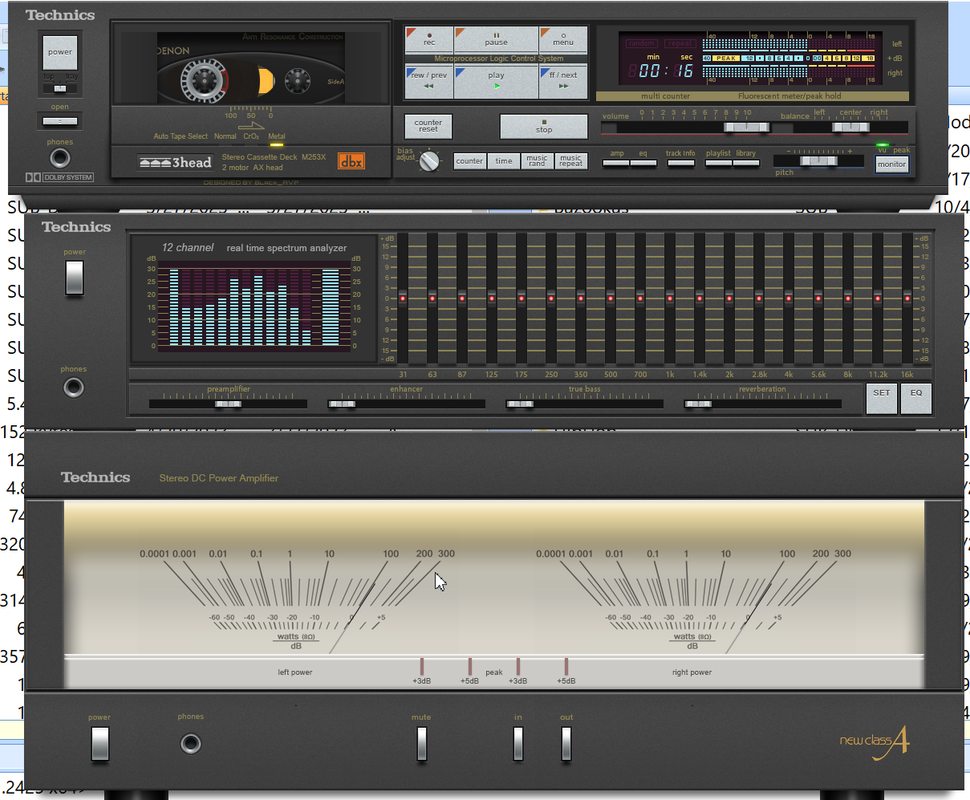This screenshot has width=970, height=800.
Task: Click the 1k equalizer band slider
Action: [670, 299]
